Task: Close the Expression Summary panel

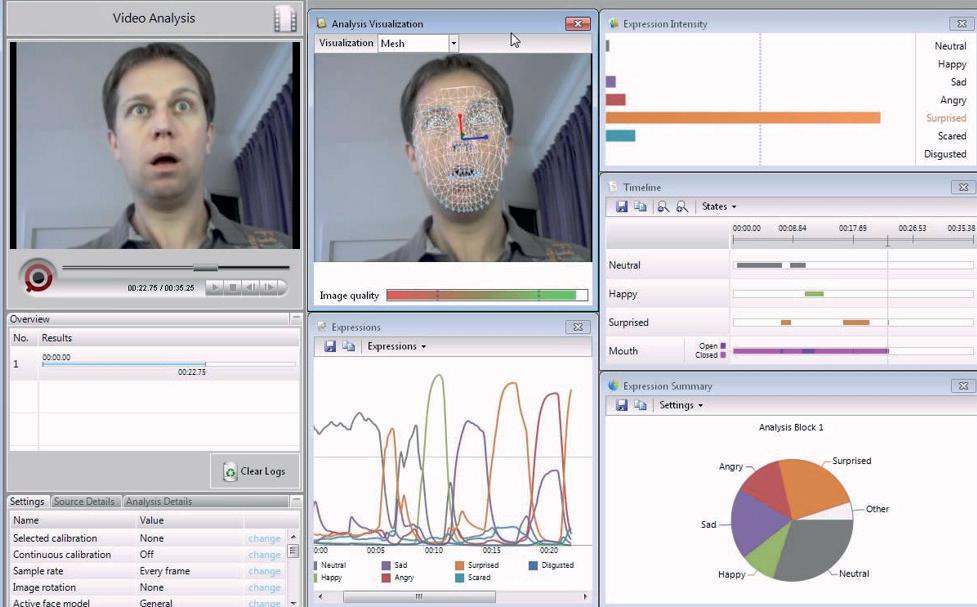Action: pyautogui.click(x=963, y=386)
